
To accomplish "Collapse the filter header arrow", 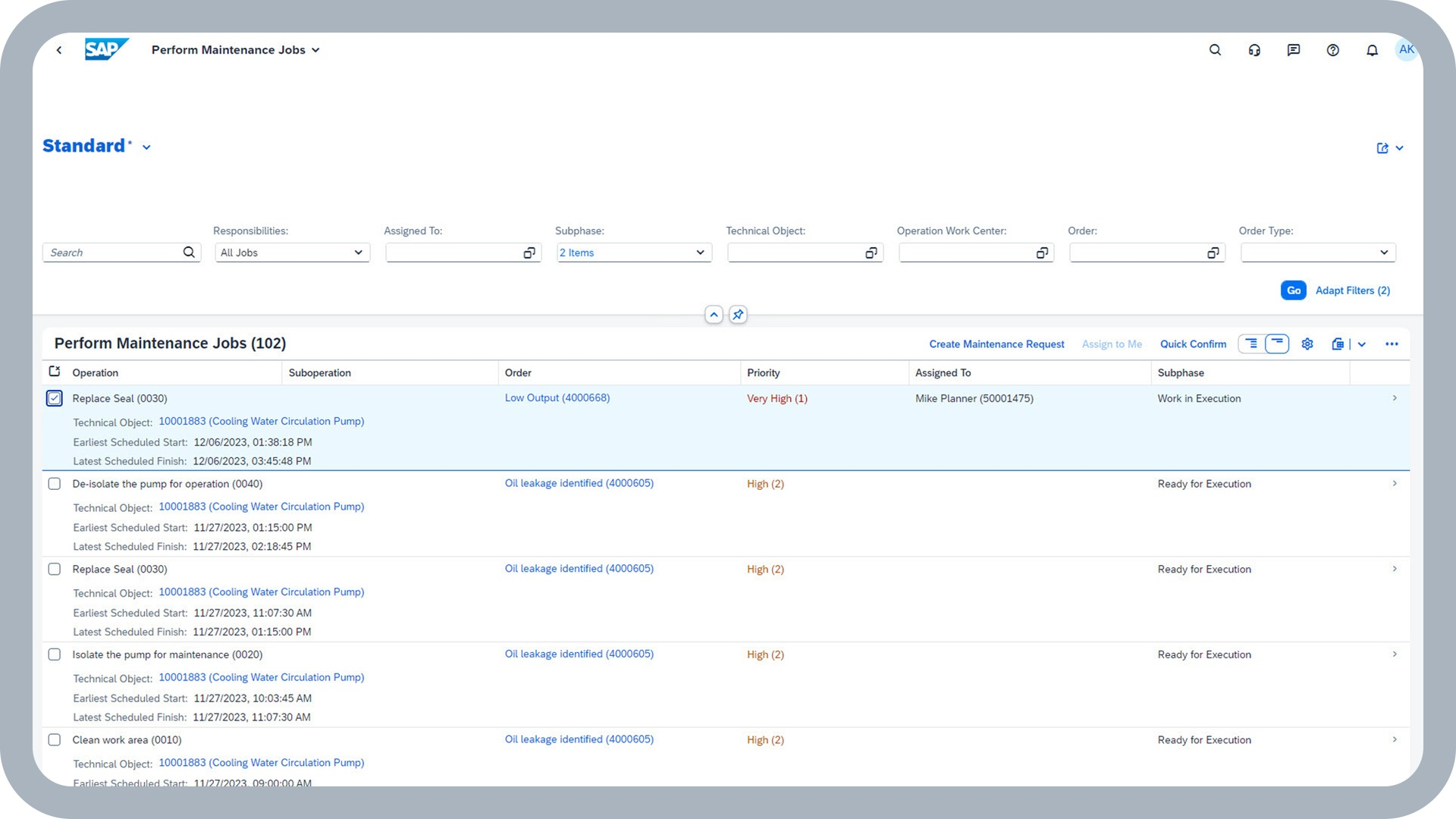I will point(714,315).
